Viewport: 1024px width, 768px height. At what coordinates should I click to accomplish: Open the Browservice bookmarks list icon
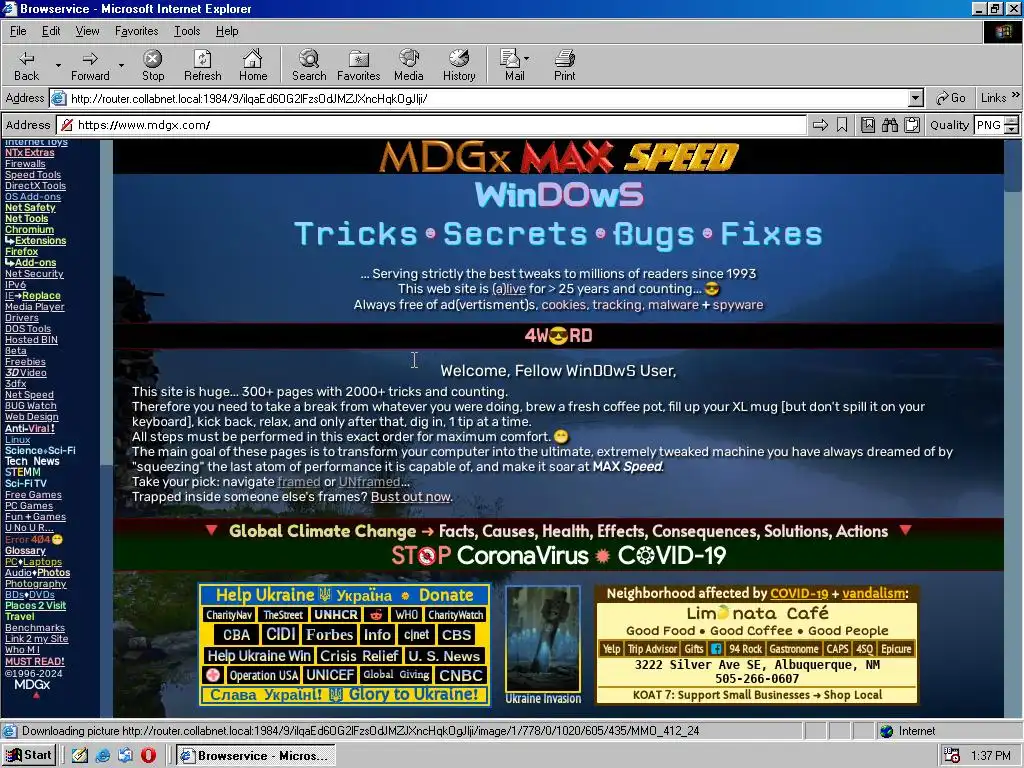[868, 125]
